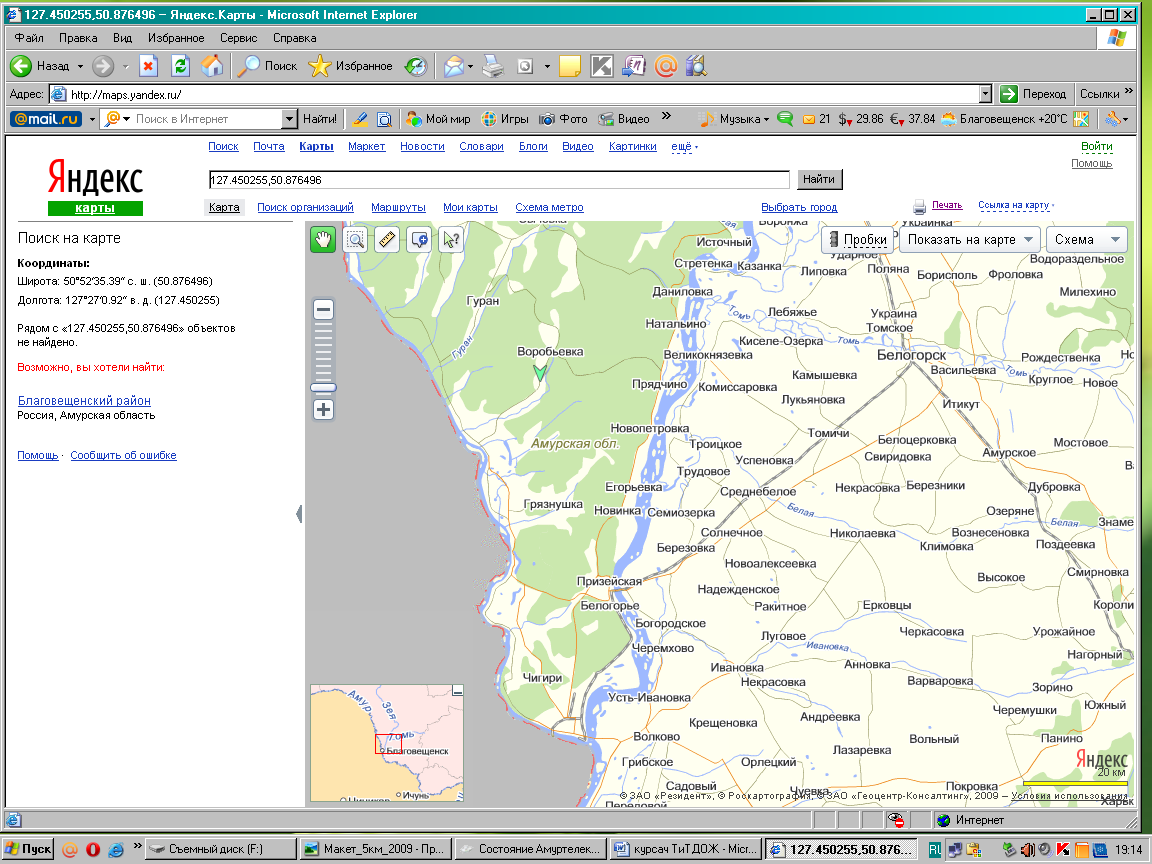Open the Маршруты tab

[x=398, y=207]
